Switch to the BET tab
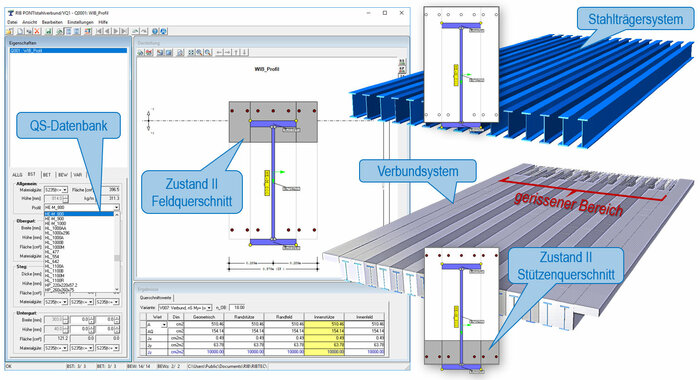Image resolution: width=700 pixels, height=380 pixels. point(46,175)
